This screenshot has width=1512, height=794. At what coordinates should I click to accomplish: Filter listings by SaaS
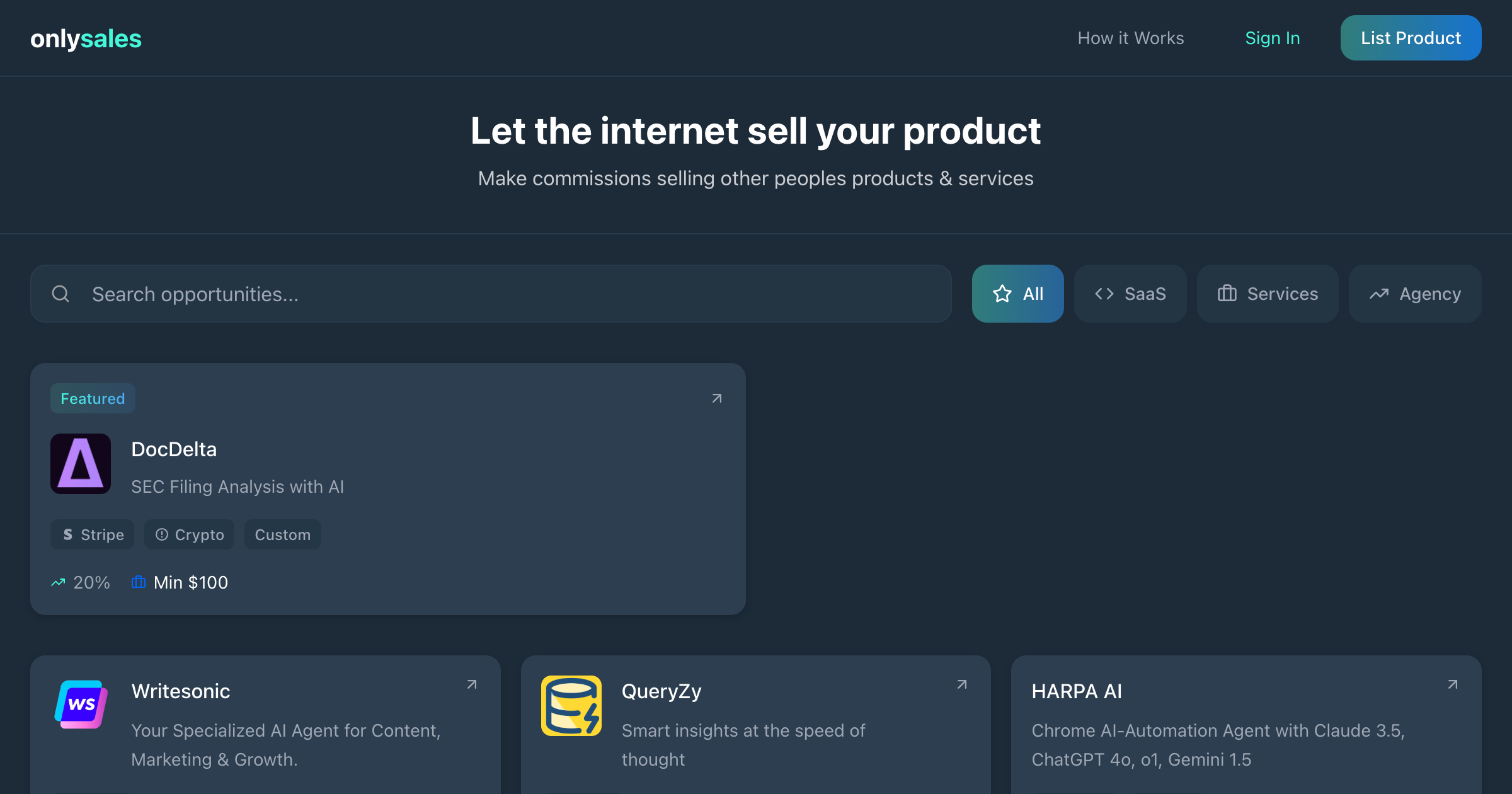tap(1130, 294)
